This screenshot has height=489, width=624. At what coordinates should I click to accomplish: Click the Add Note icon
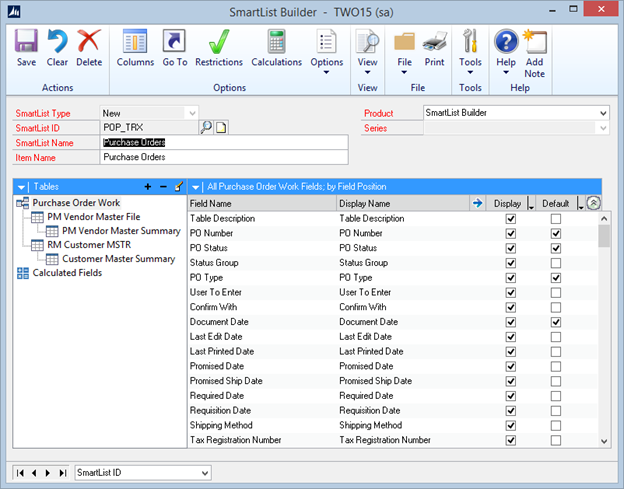tap(534, 41)
